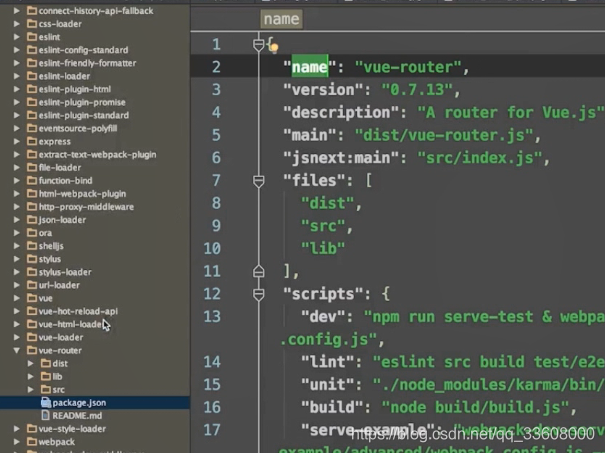Click the "src/index.js" value on line 6
Image resolution: width=605 pixels, height=453 pixels.
[x=480, y=158]
